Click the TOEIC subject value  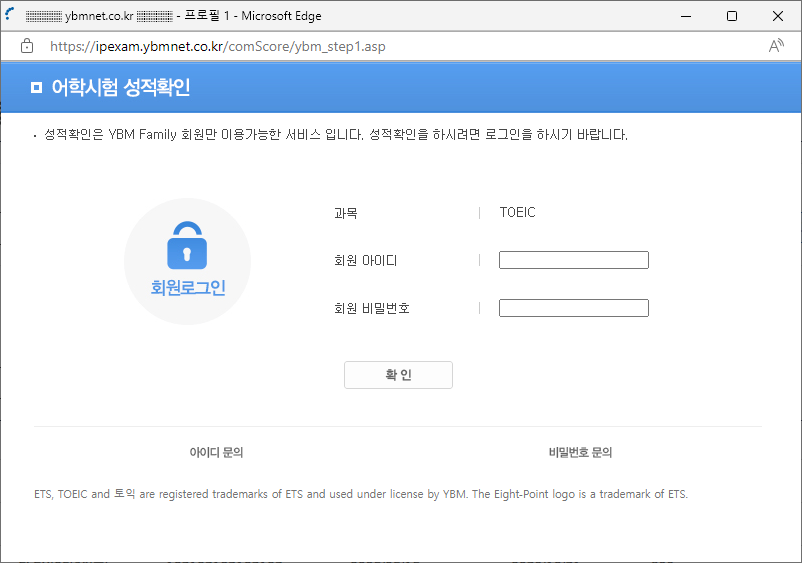(518, 212)
